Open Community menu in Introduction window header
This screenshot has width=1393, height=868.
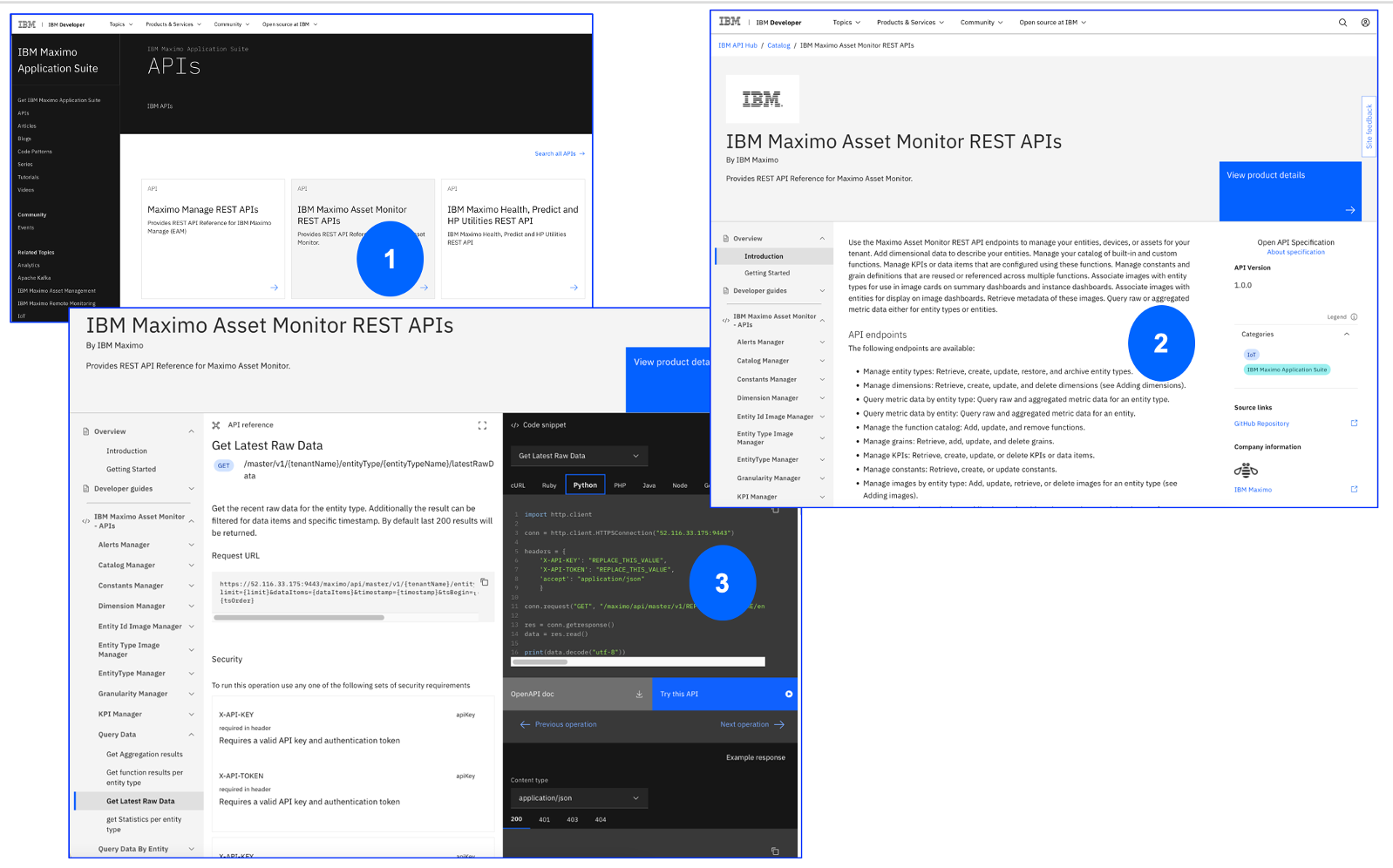pos(982,23)
